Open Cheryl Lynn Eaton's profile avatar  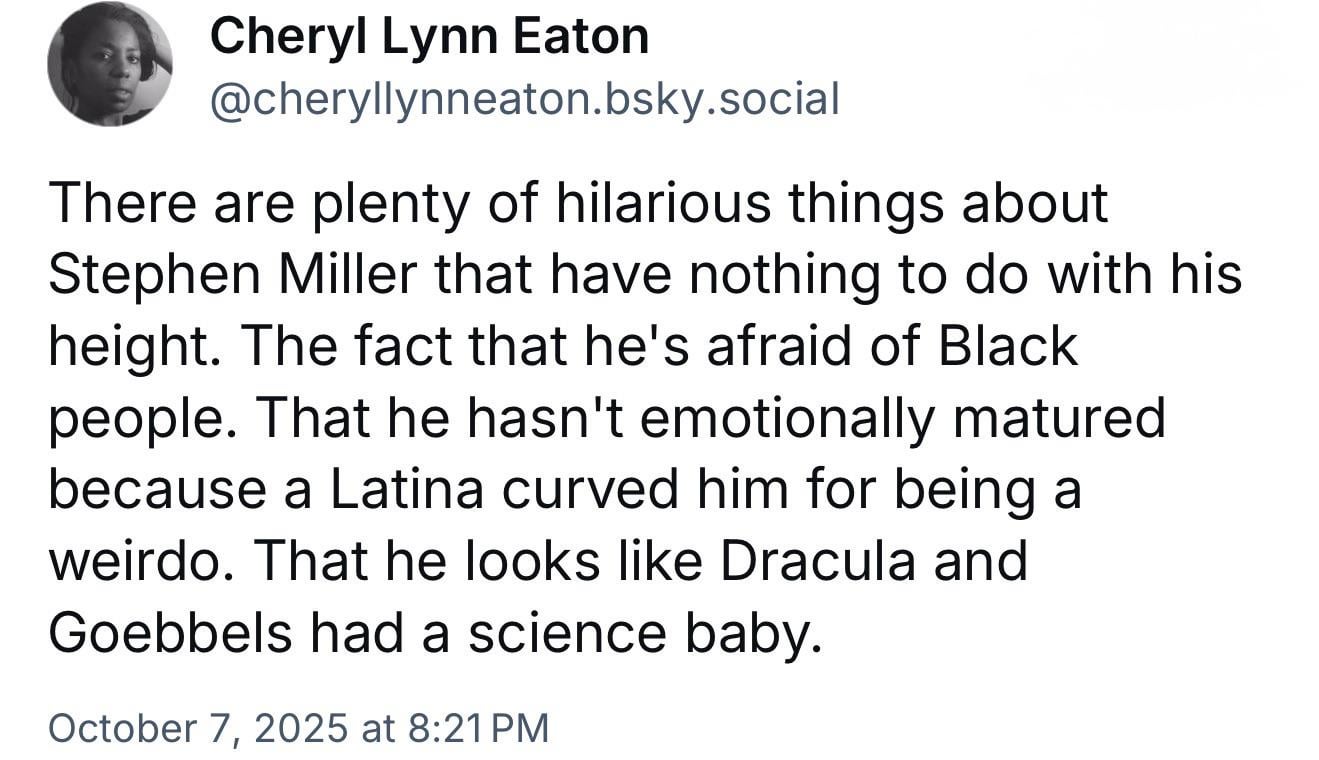pyautogui.click(x=110, y=64)
